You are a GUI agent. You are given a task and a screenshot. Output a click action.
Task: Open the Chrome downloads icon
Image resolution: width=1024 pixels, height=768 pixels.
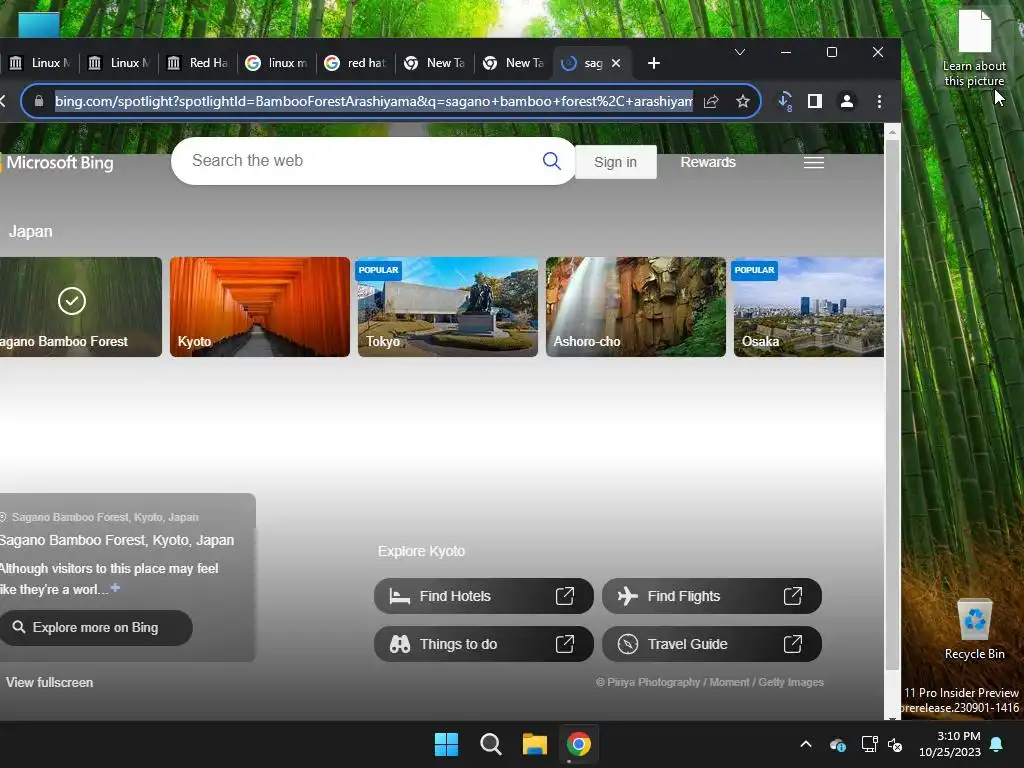(x=785, y=101)
